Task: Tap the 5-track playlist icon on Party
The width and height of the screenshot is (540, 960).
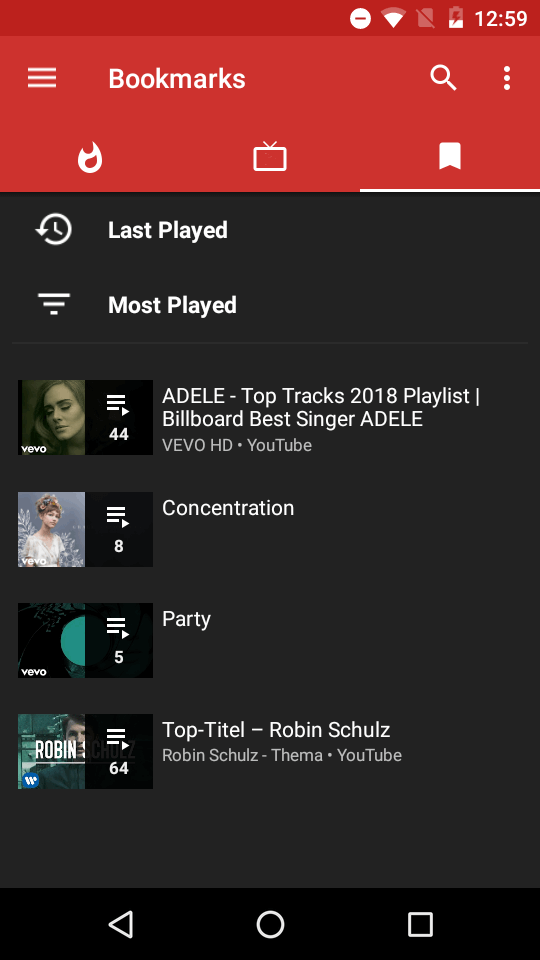Action: pyautogui.click(x=119, y=640)
